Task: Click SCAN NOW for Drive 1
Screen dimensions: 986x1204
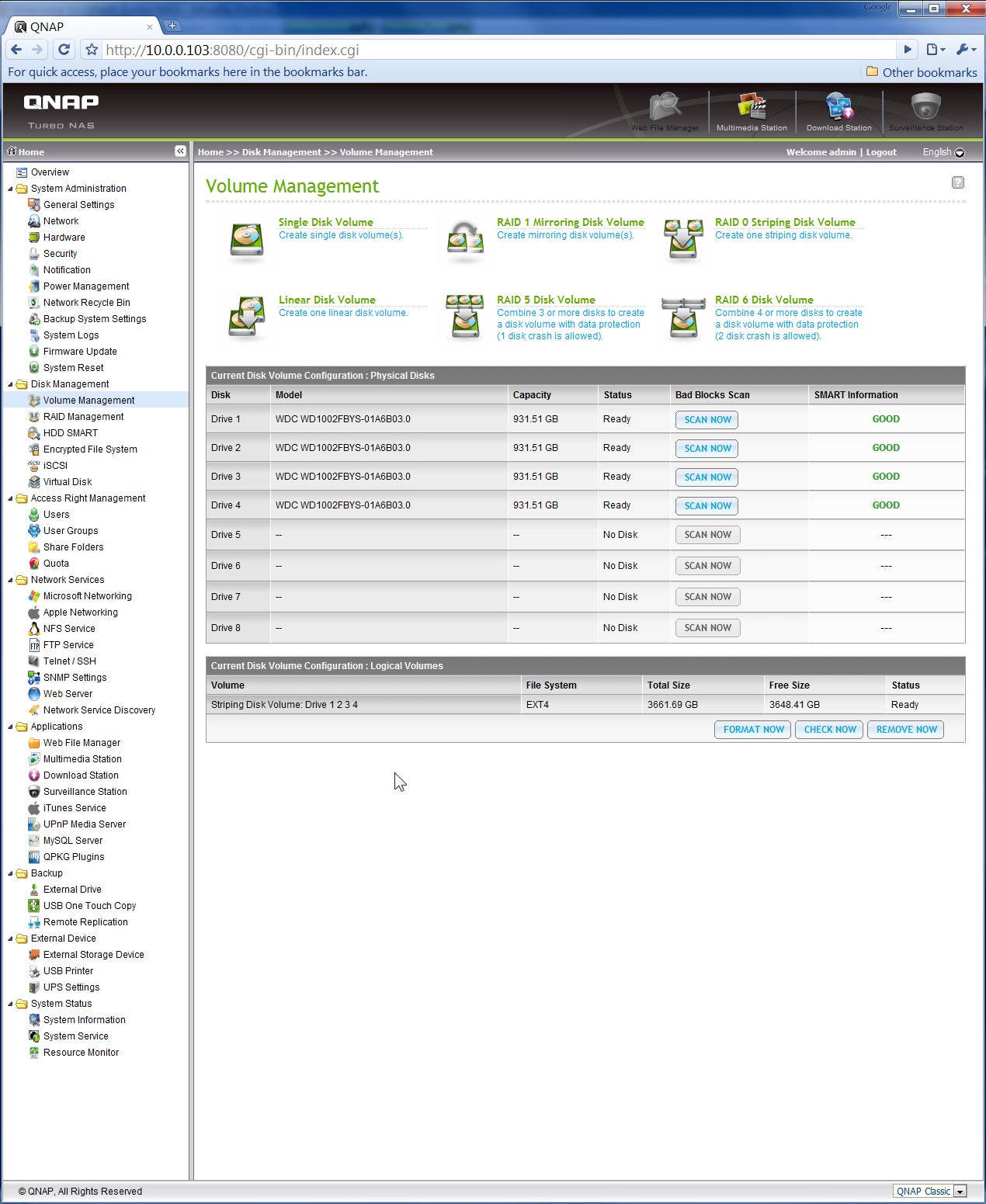Action: (707, 420)
